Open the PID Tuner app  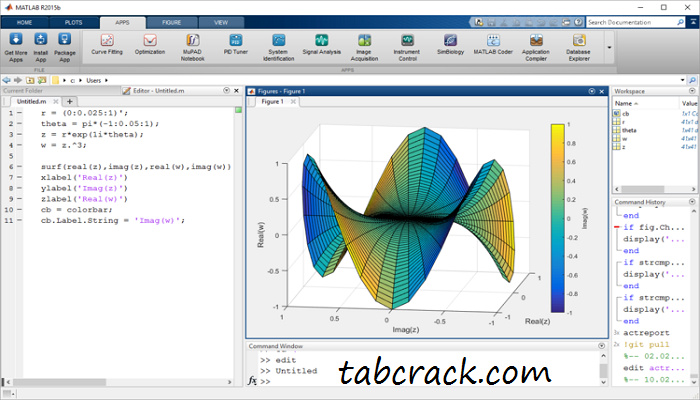[236, 44]
